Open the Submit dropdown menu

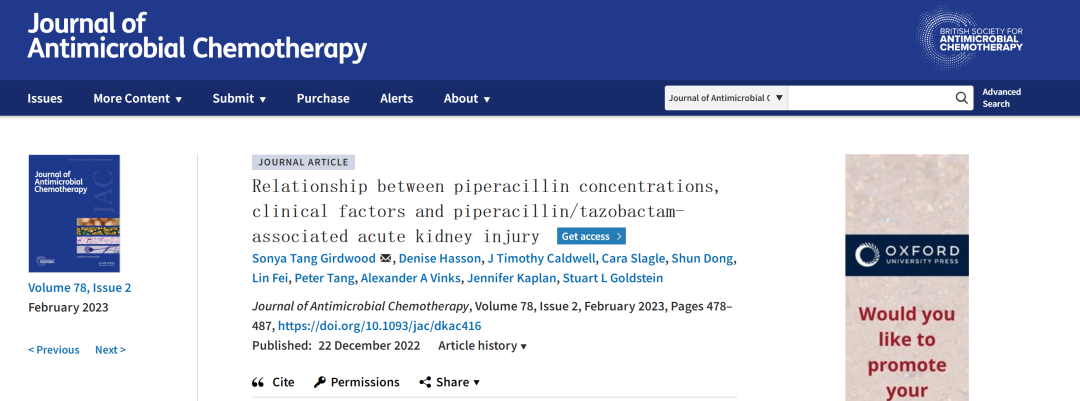pos(239,98)
